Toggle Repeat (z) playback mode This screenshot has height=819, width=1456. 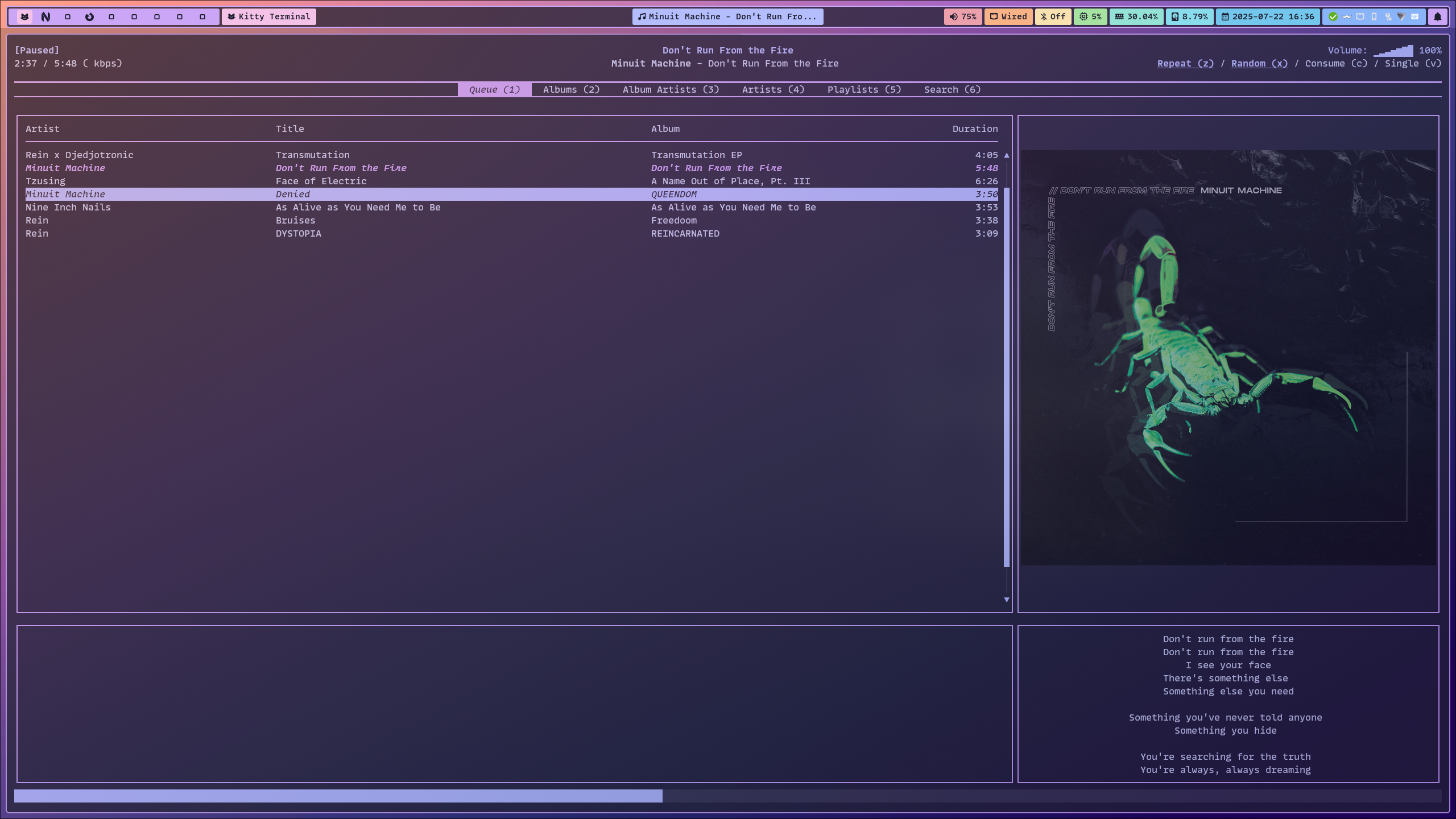point(1185,64)
